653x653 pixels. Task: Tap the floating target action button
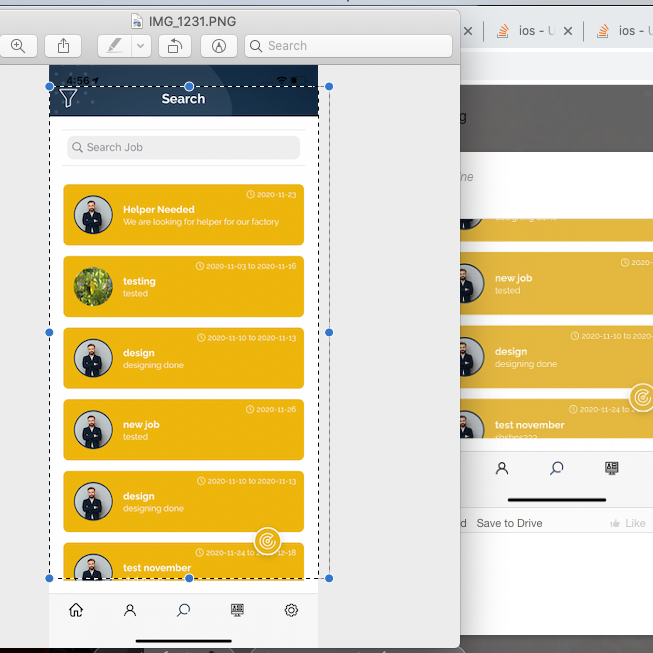[x=267, y=541]
